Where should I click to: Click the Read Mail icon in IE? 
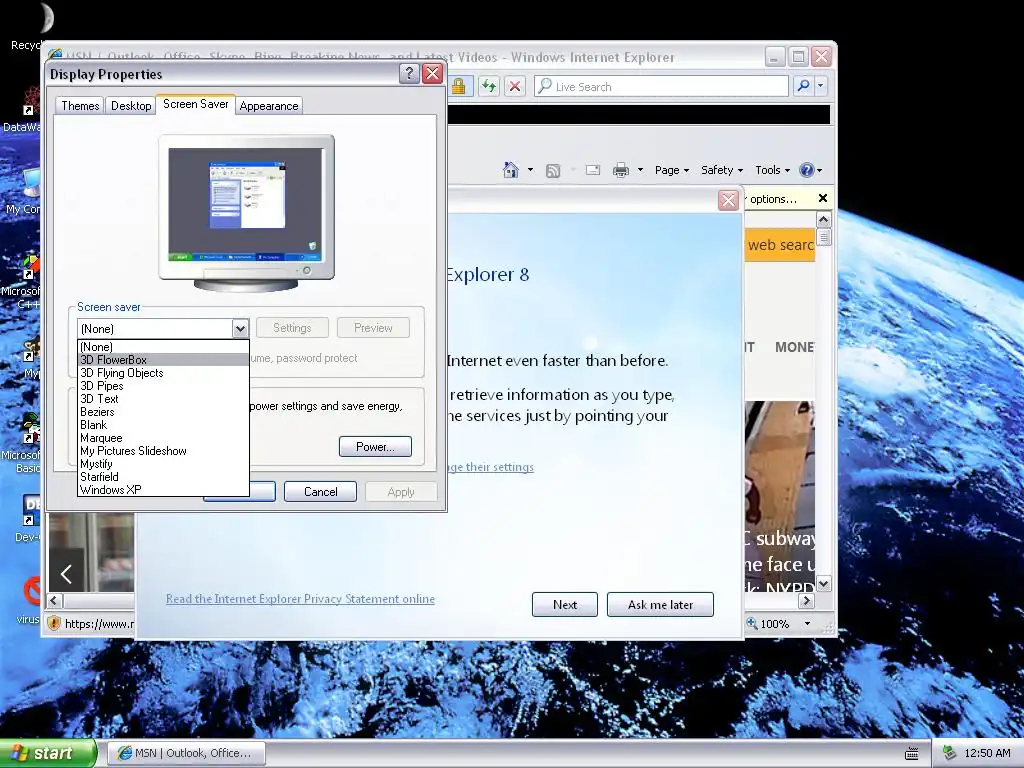point(593,170)
